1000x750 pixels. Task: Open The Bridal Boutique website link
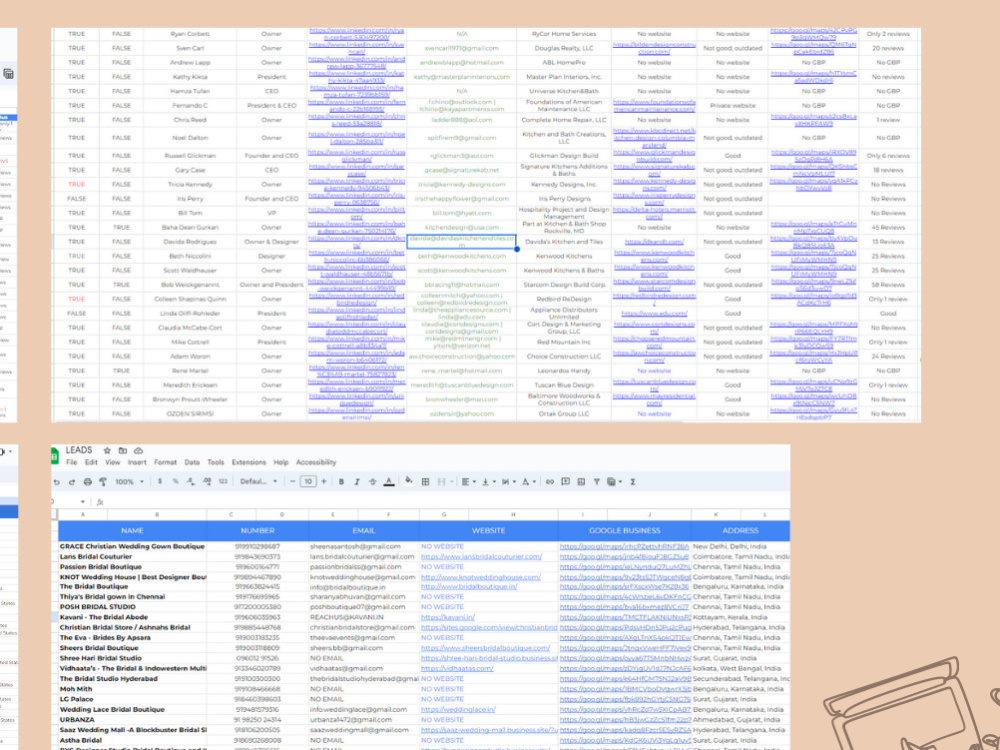[469, 587]
